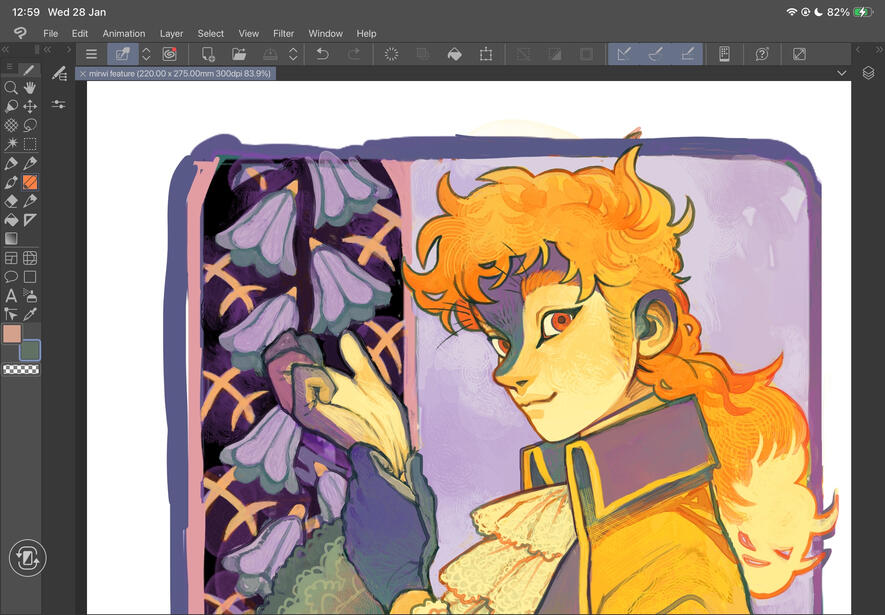Enable snap to grid

point(688,54)
